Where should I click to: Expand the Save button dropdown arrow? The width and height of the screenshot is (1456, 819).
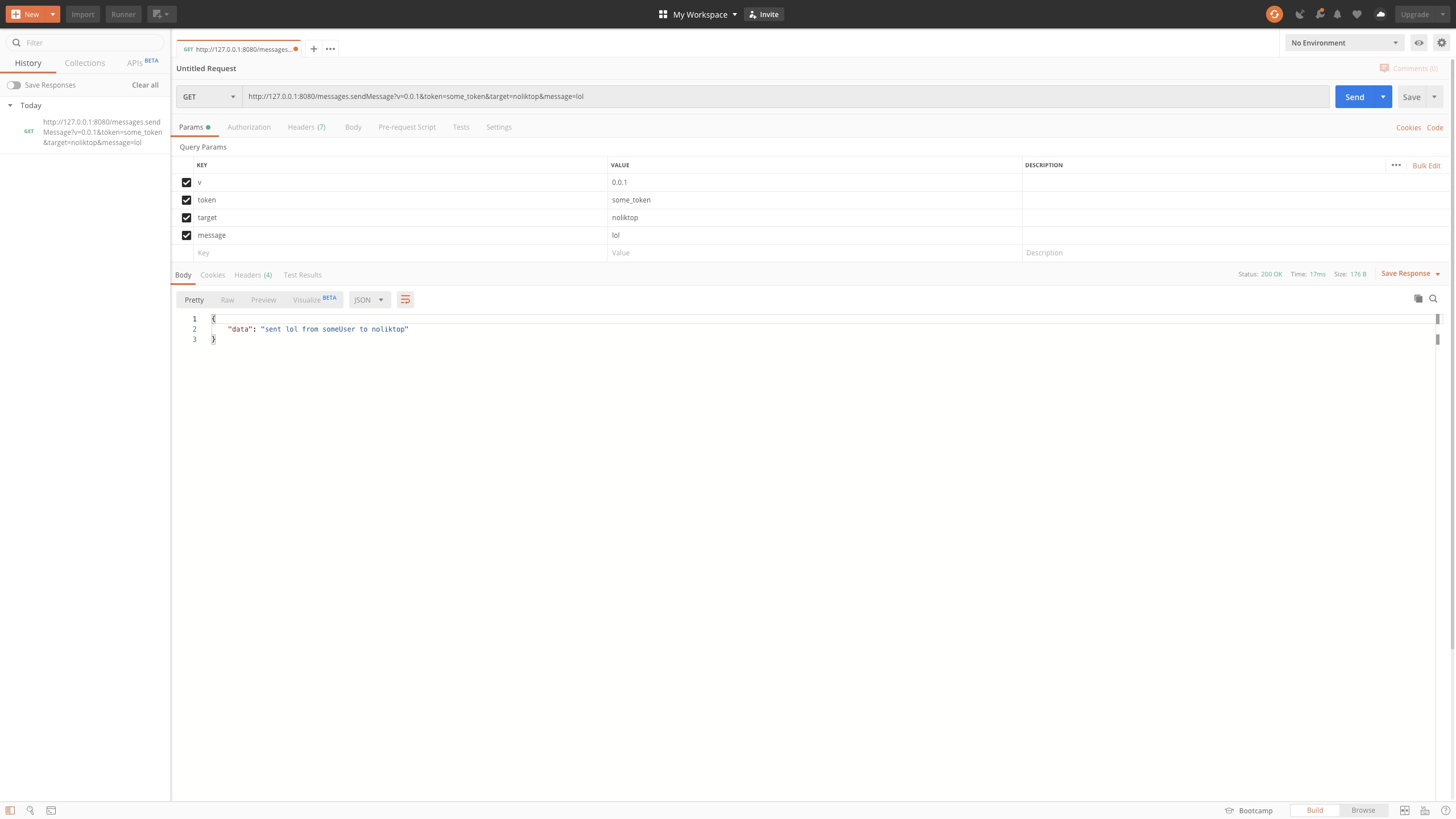coord(1434,97)
